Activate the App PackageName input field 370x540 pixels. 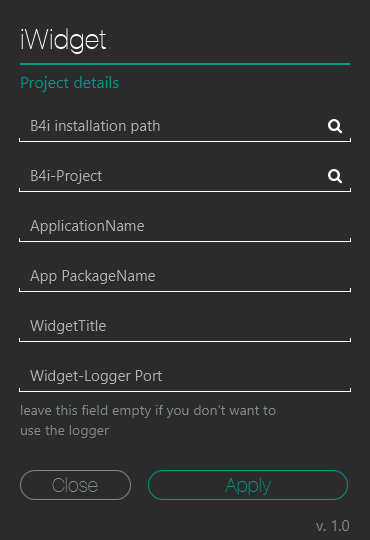coord(185,276)
